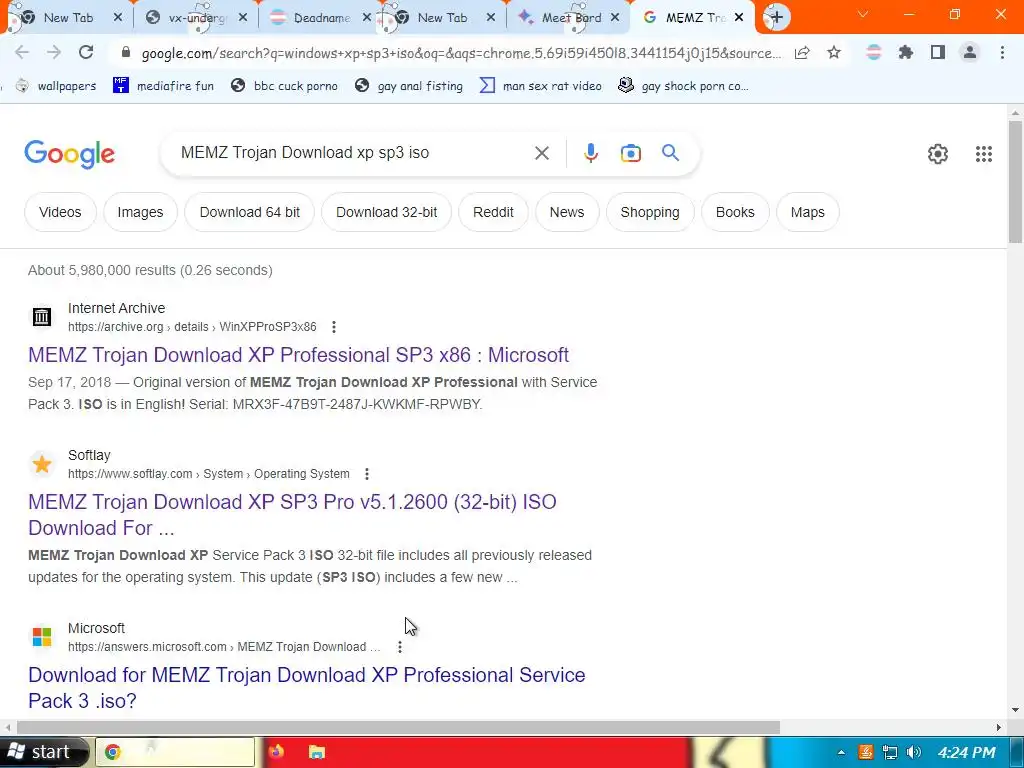Image resolution: width=1024 pixels, height=768 pixels.
Task: Click the scroll down arrow
Action: (x=1015, y=710)
